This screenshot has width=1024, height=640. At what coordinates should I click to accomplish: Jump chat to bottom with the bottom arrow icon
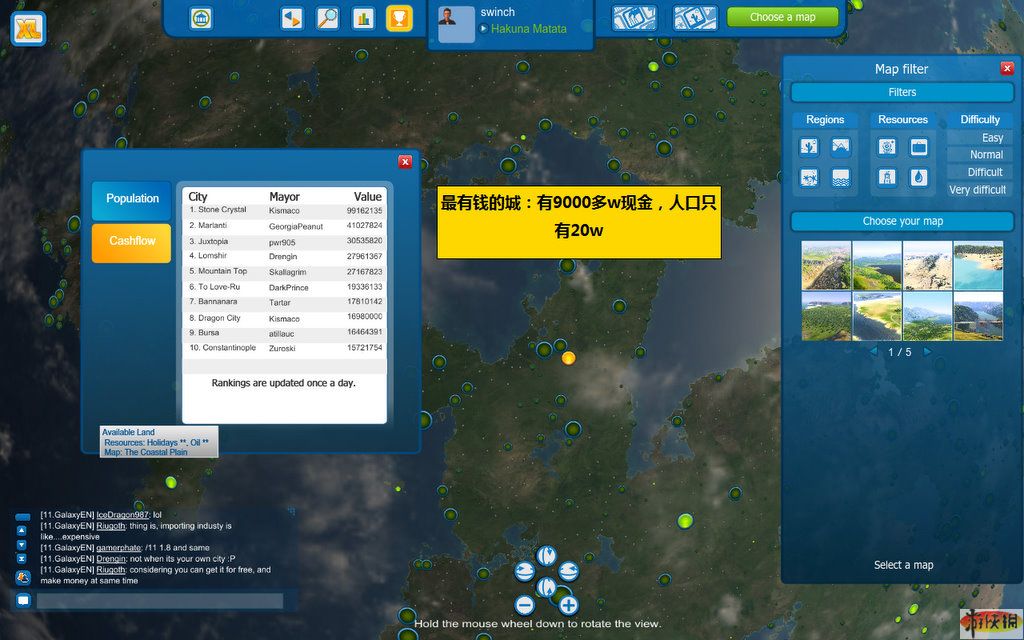tap(22, 559)
